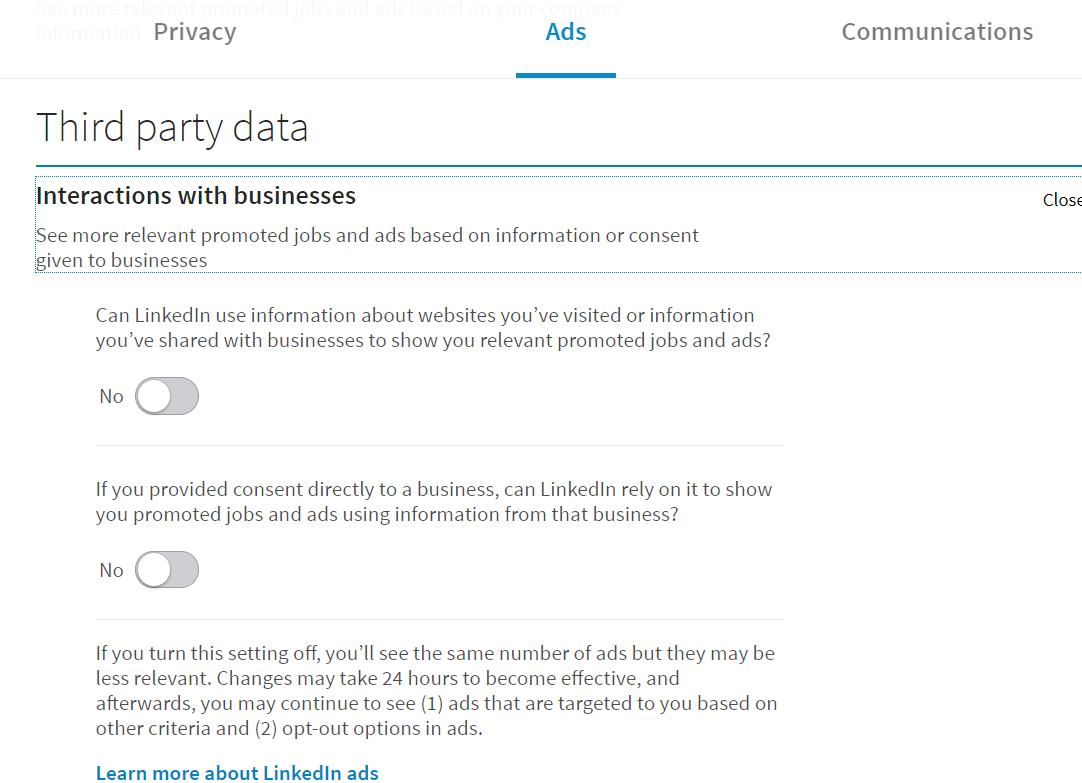Click the If you provided consent question text

click(x=433, y=502)
